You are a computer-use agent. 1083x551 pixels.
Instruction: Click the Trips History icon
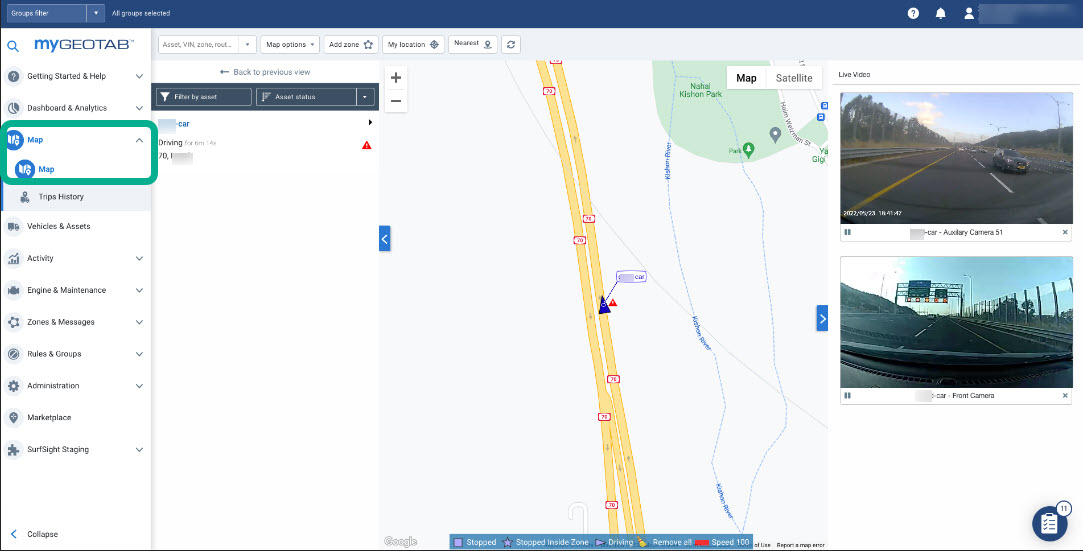click(26, 197)
